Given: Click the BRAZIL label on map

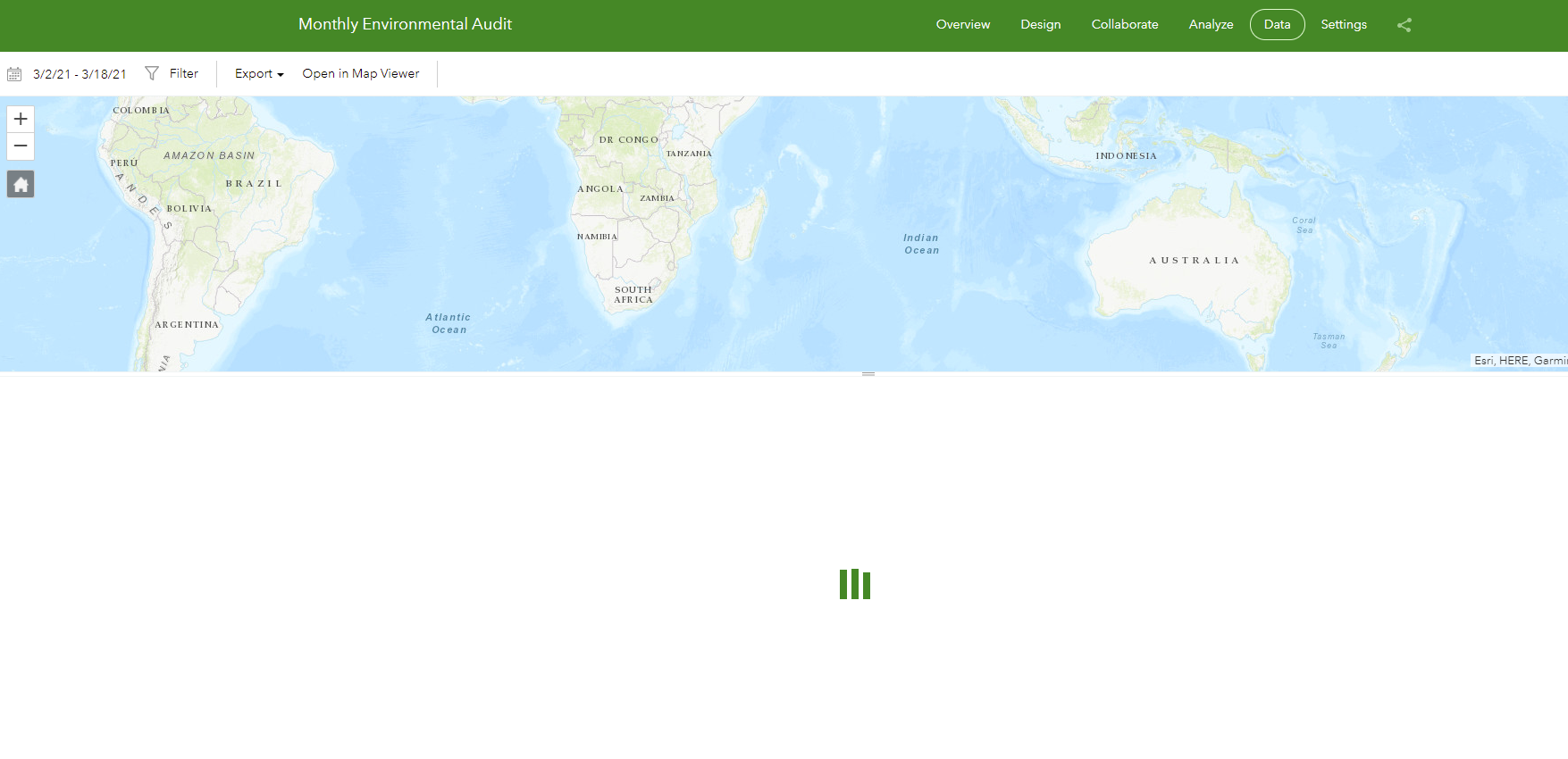Looking at the screenshot, I should pyautogui.click(x=254, y=184).
